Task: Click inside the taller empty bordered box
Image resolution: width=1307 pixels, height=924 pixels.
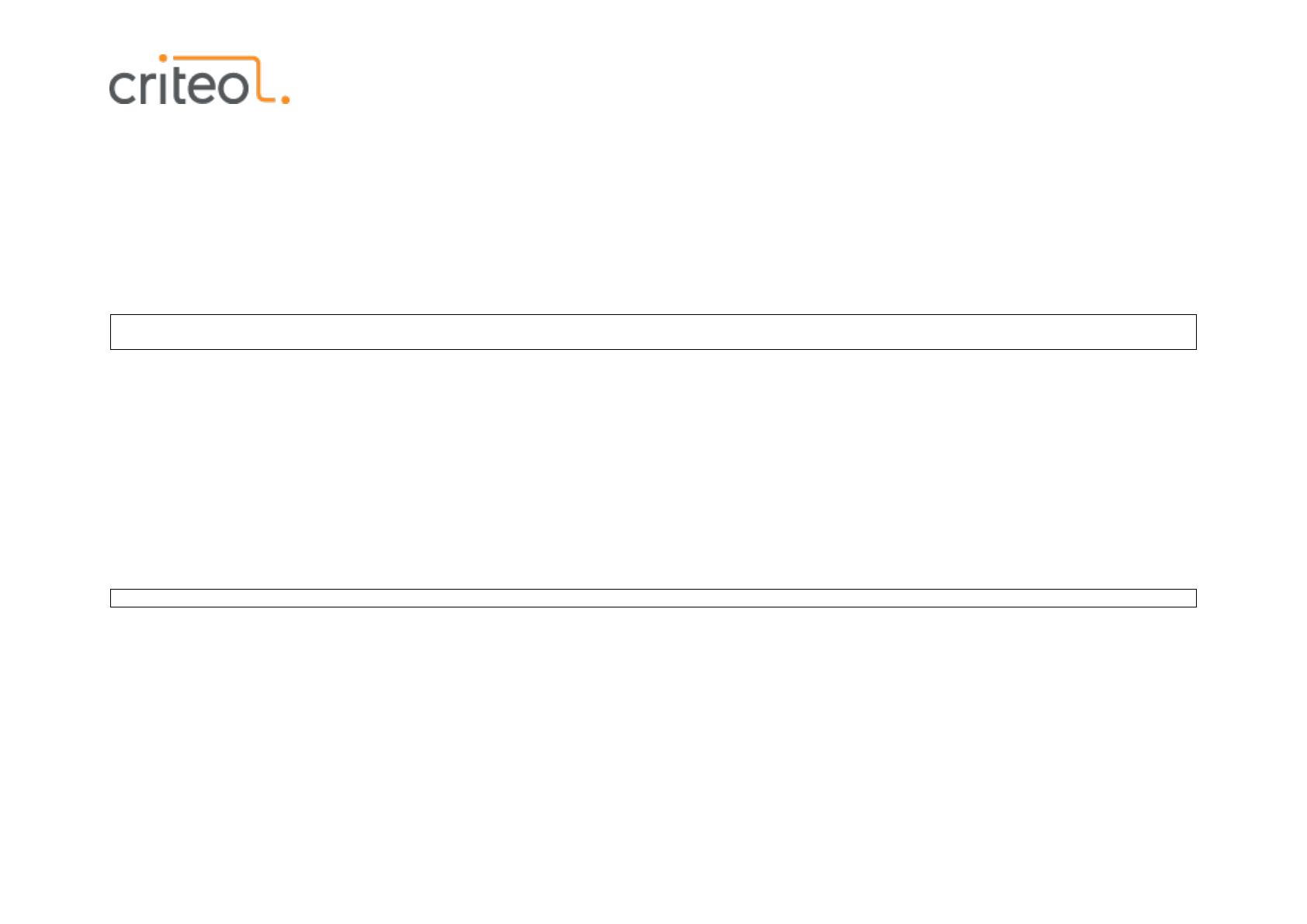Action: click(x=653, y=332)
